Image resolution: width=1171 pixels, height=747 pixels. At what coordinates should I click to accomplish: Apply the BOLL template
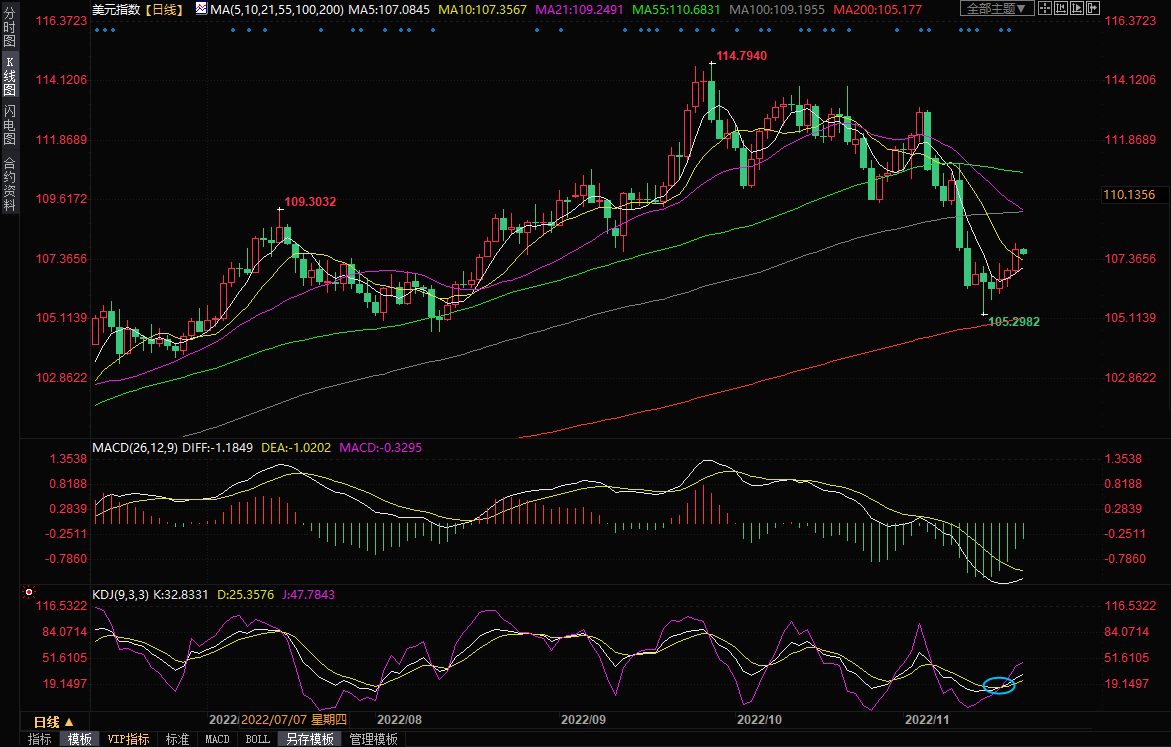[257, 739]
